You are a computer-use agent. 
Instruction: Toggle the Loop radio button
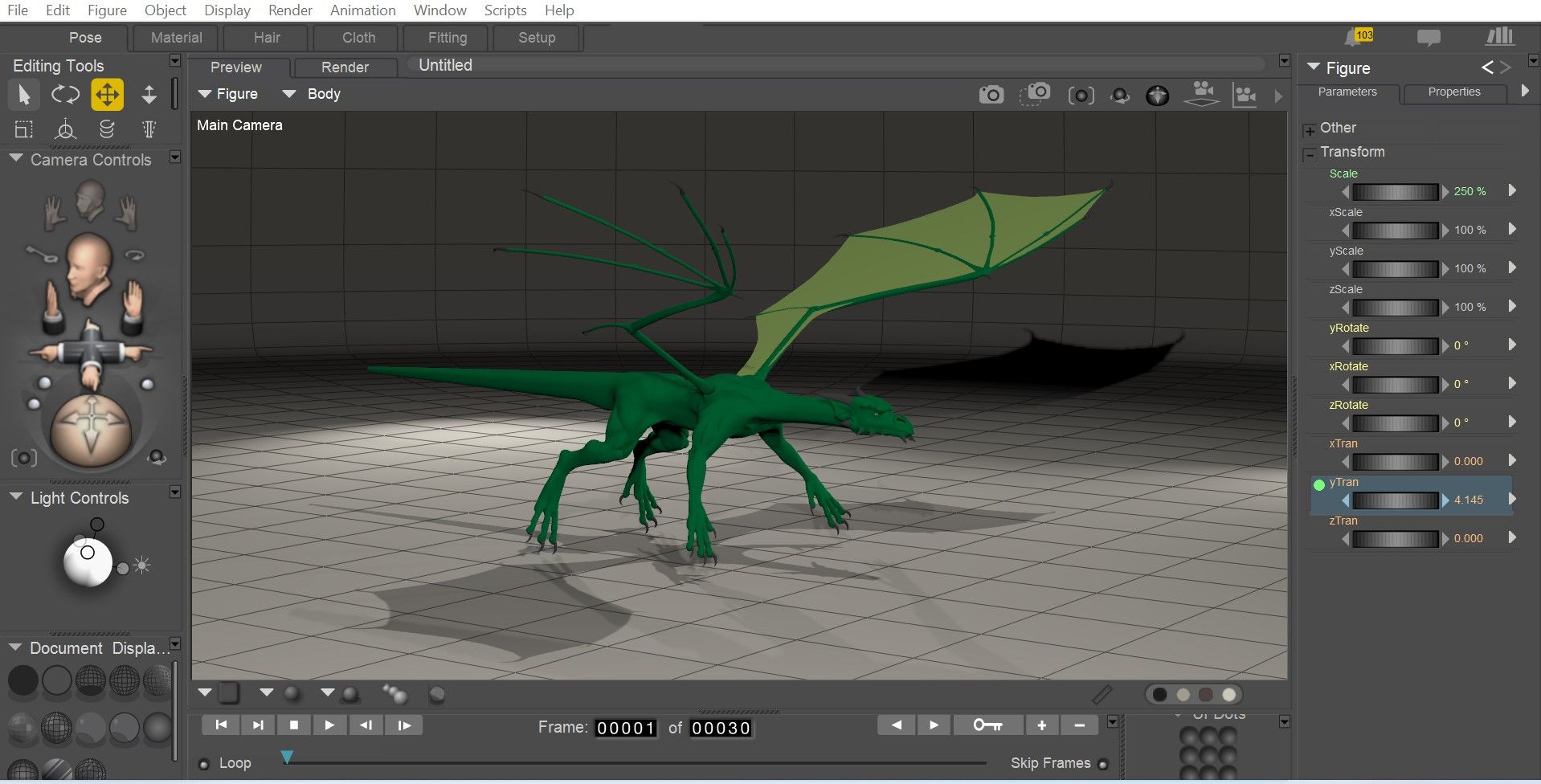(204, 764)
